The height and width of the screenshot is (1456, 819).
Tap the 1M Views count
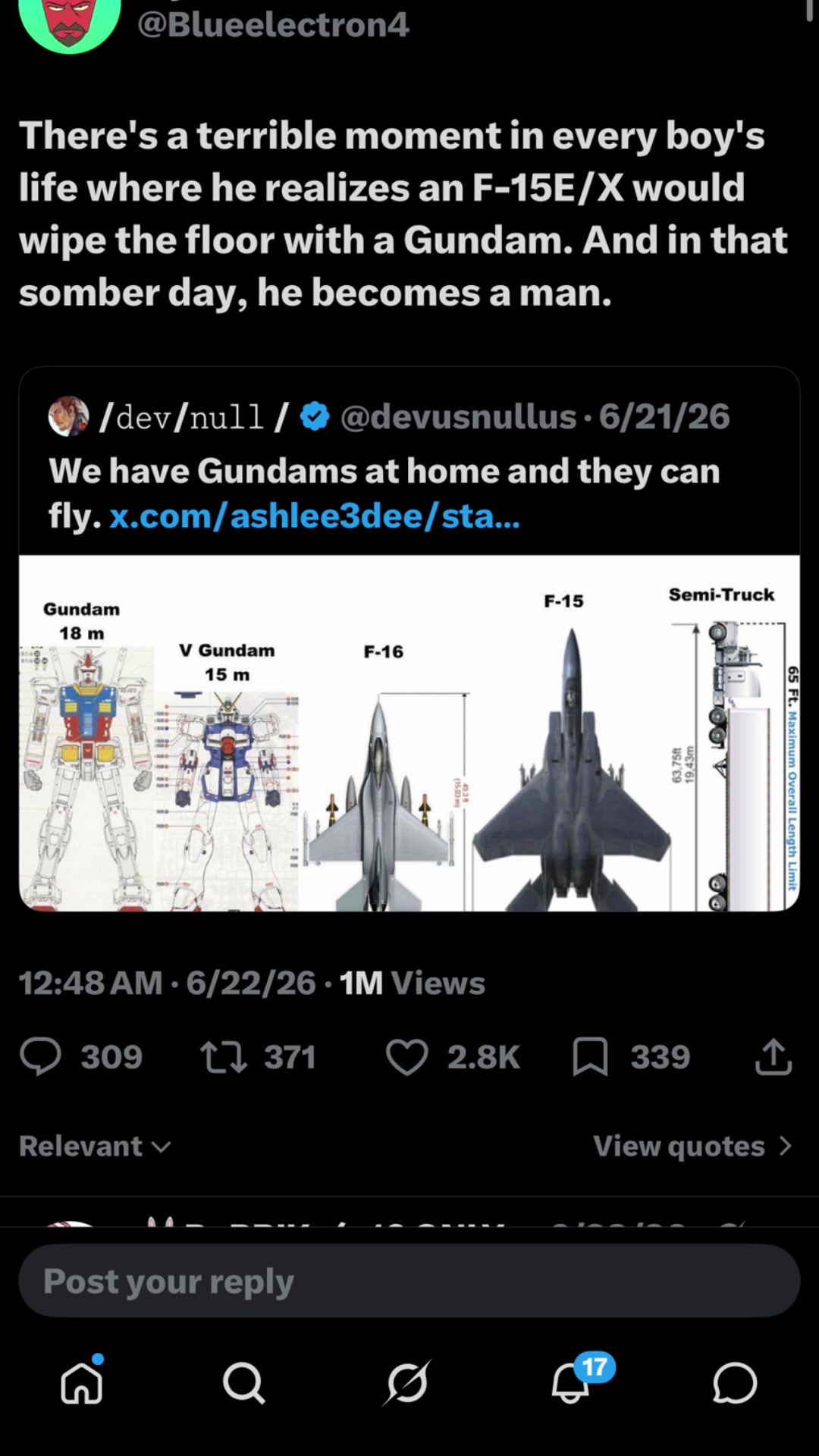[x=412, y=983]
